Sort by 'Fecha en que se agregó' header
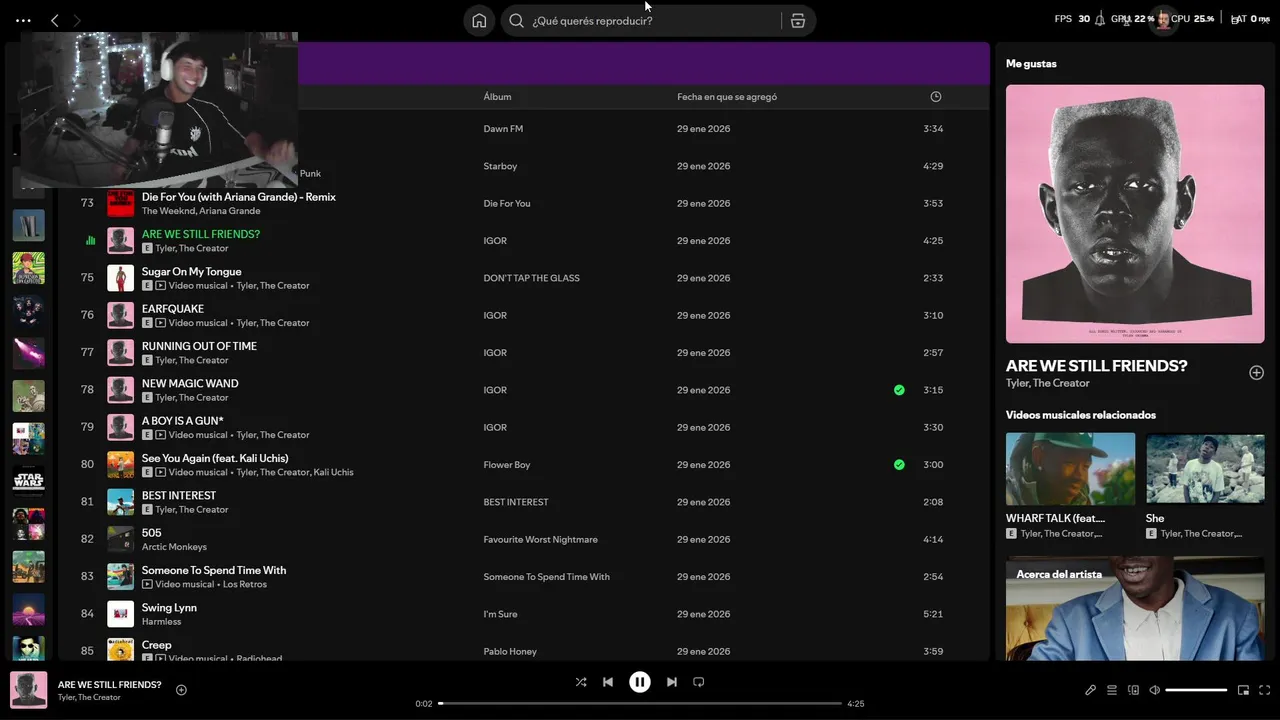Screen dimensions: 1280x720 (x=727, y=97)
